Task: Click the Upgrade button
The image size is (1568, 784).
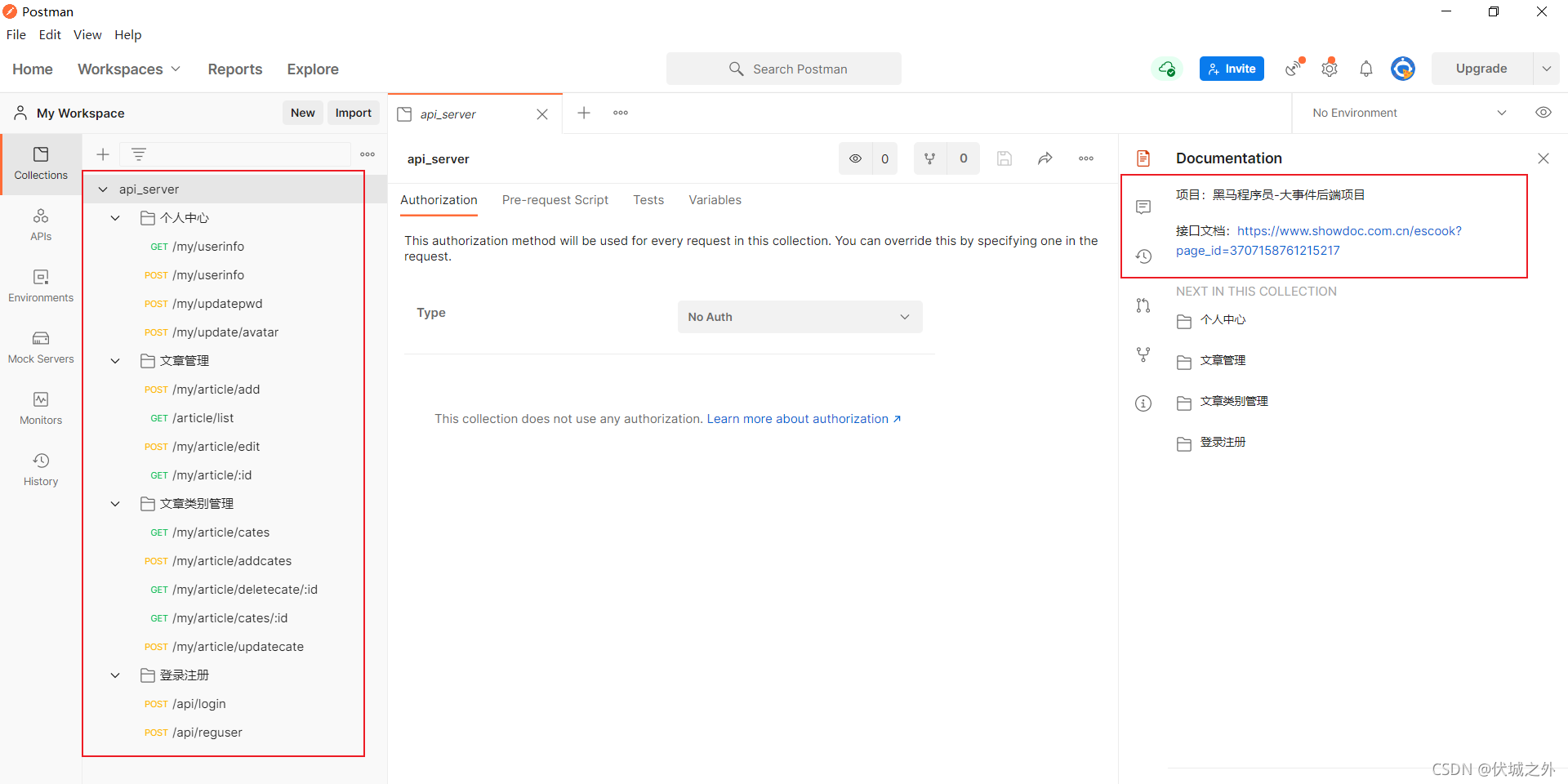Action: tap(1481, 69)
